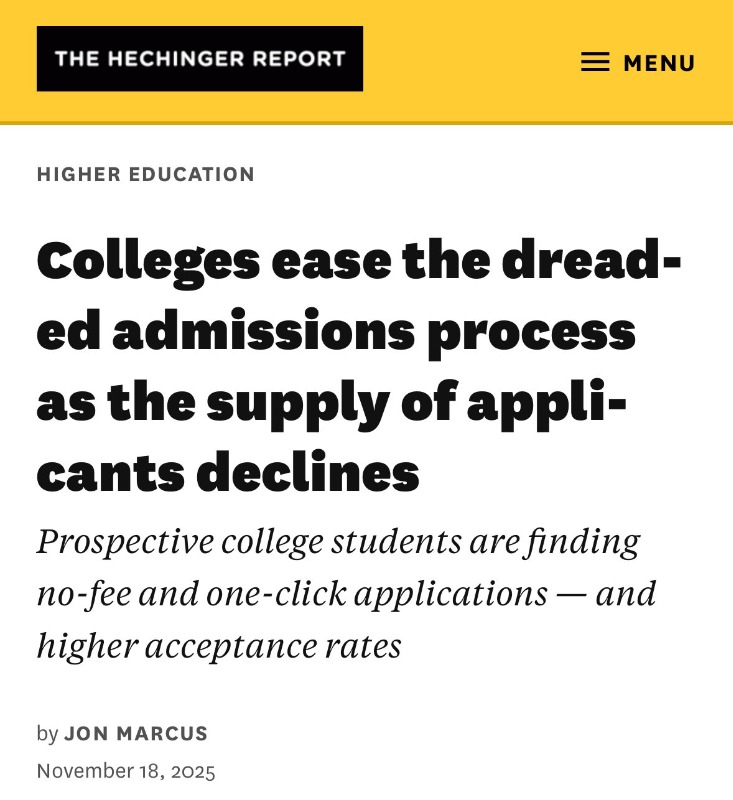Click The Hechinger Report logo
This screenshot has height=800, width=733.
(x=200, y=59)
